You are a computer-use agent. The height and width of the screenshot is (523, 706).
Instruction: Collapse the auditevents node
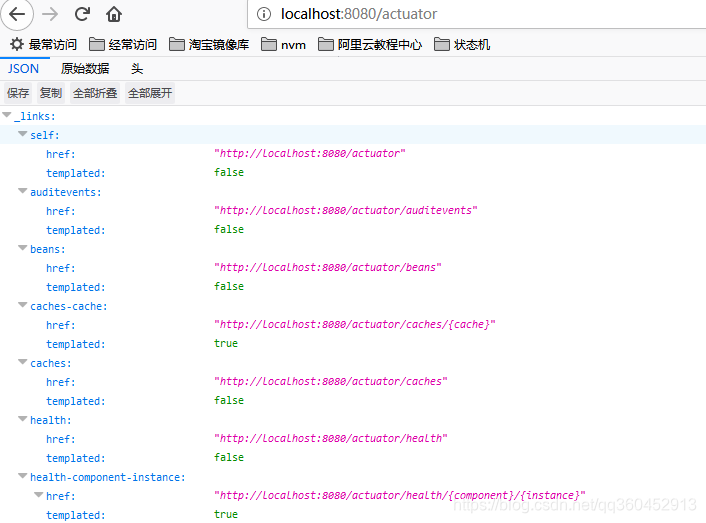(23, 191)
